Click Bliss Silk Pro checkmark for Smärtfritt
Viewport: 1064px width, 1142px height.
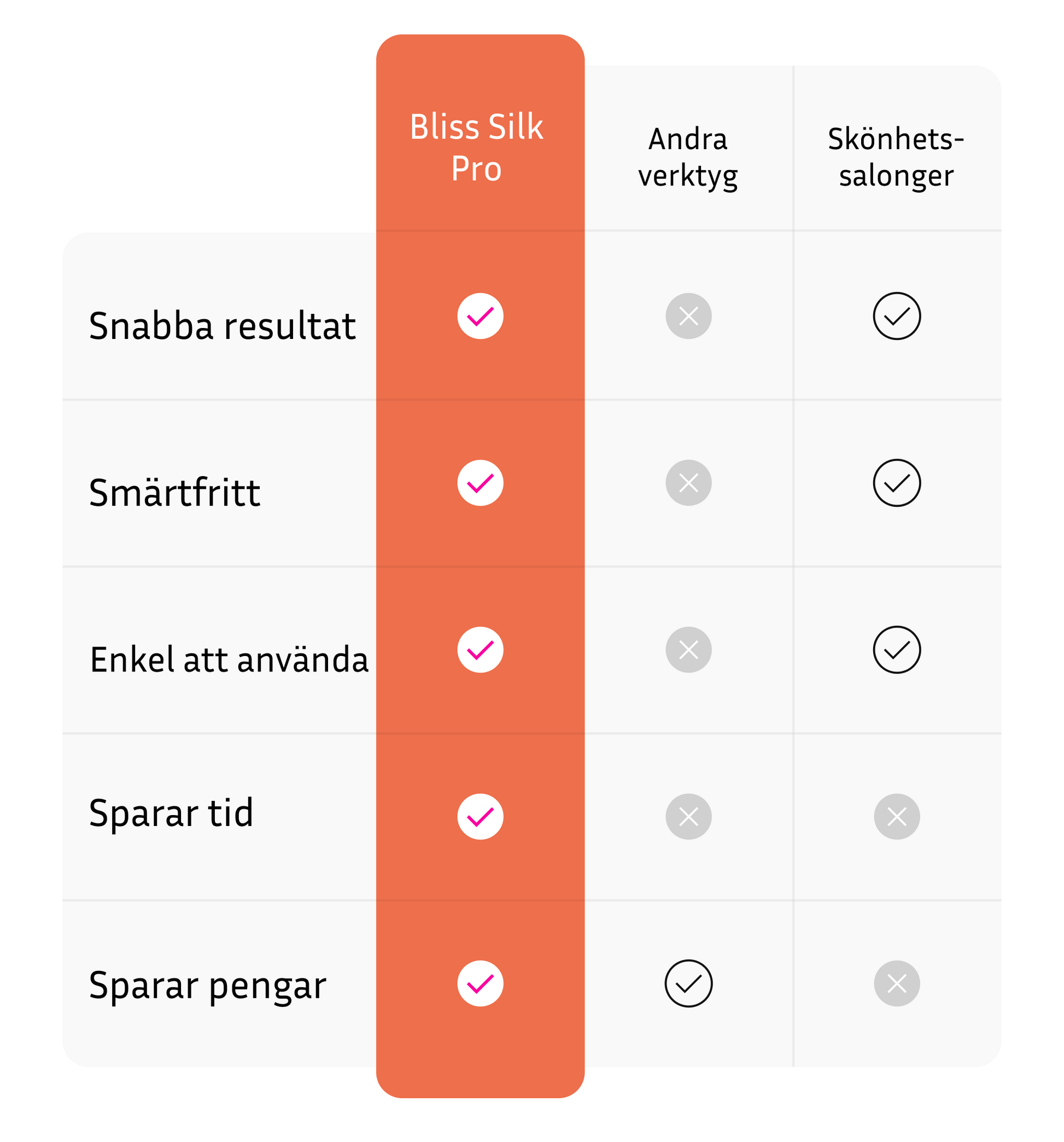coord(480,483)
